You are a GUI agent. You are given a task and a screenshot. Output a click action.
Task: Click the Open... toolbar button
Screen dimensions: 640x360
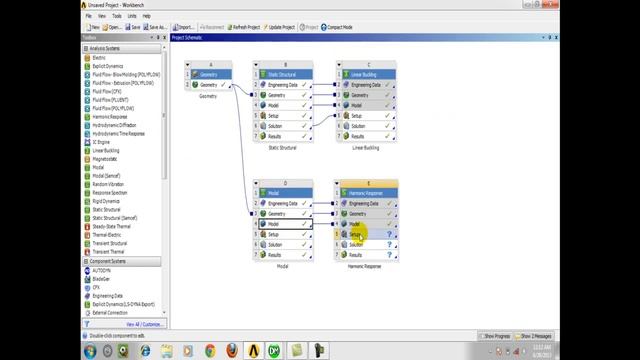[111, 27]
